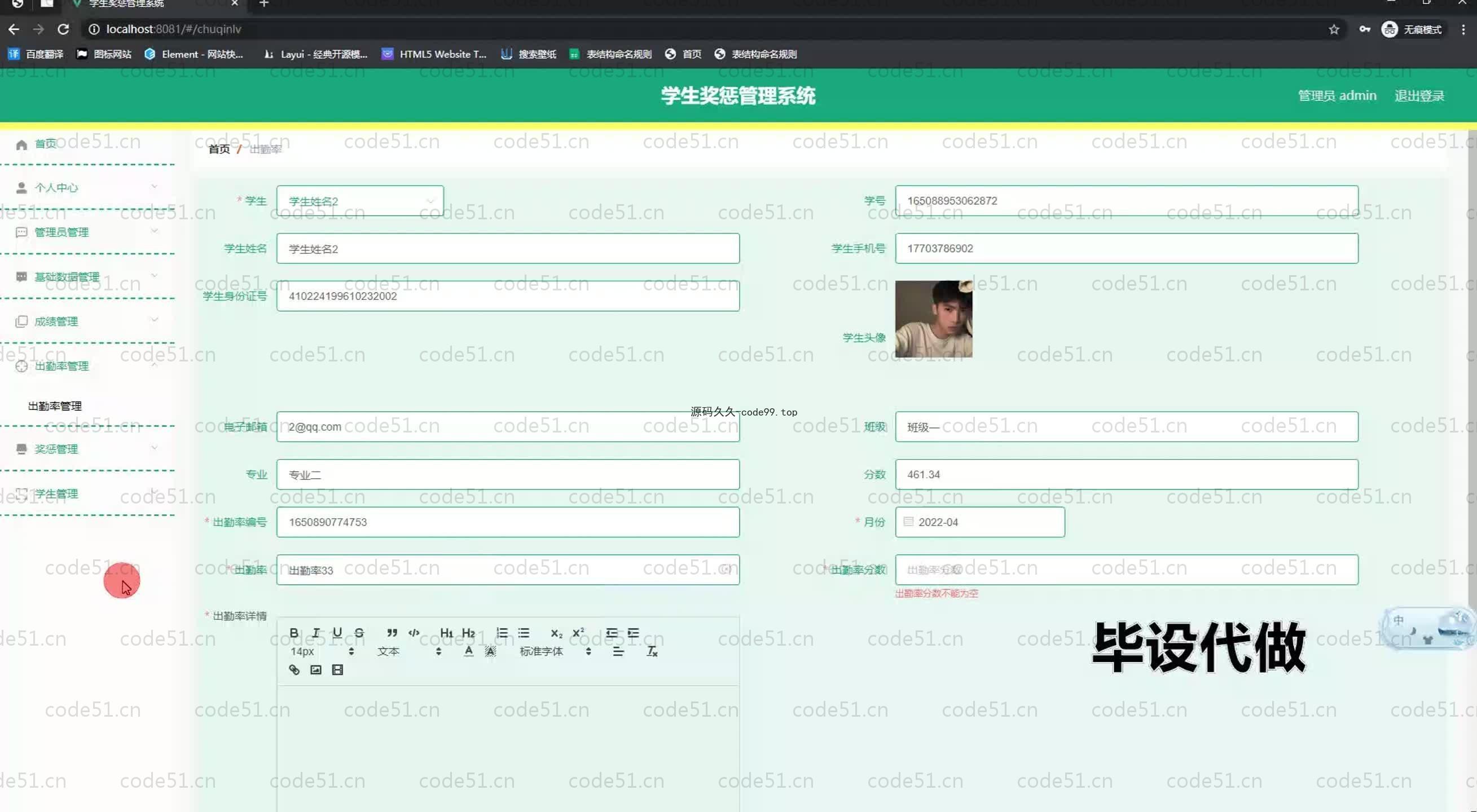Open the 月份 date picker field
1477x812 pixels.
coord(980,522)
